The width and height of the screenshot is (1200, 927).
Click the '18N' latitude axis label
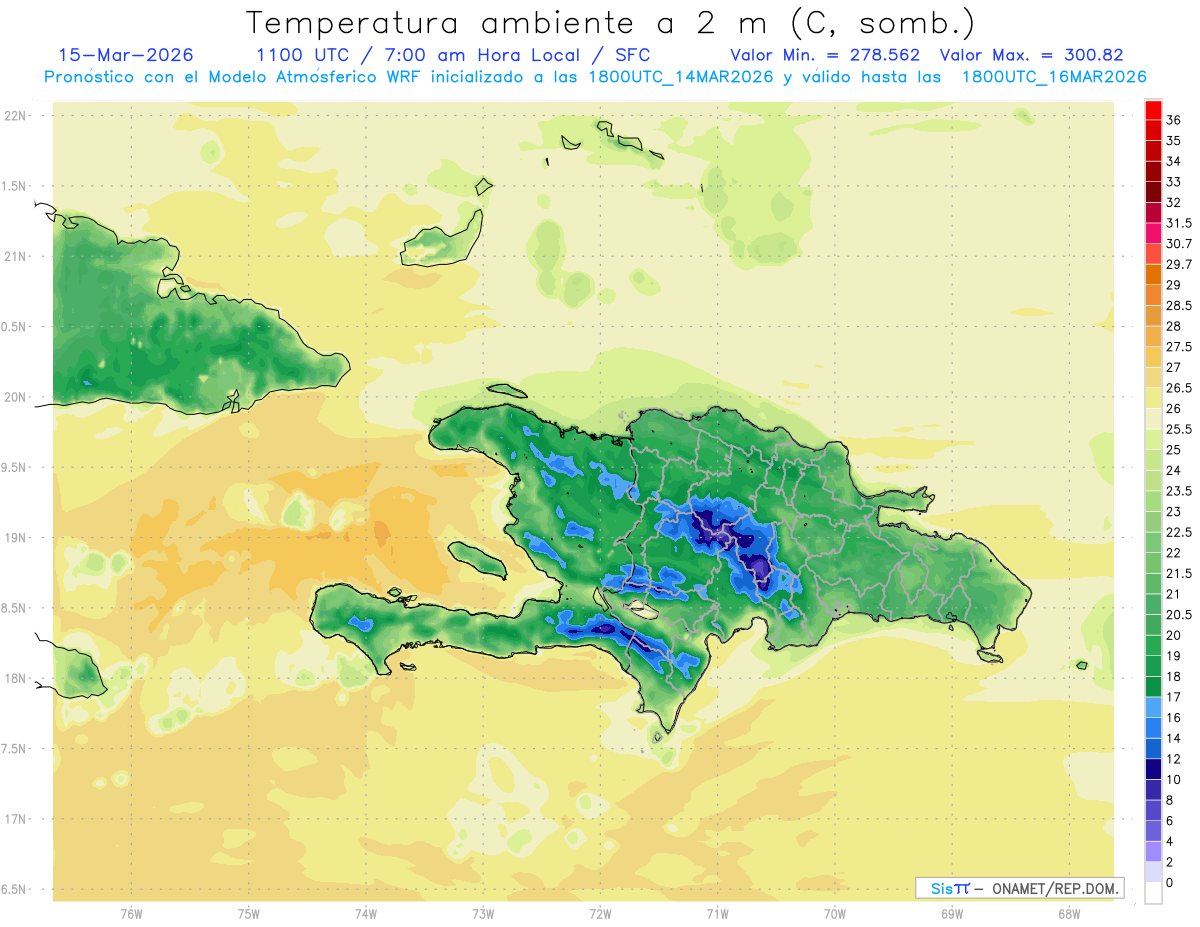pos(15,679)
